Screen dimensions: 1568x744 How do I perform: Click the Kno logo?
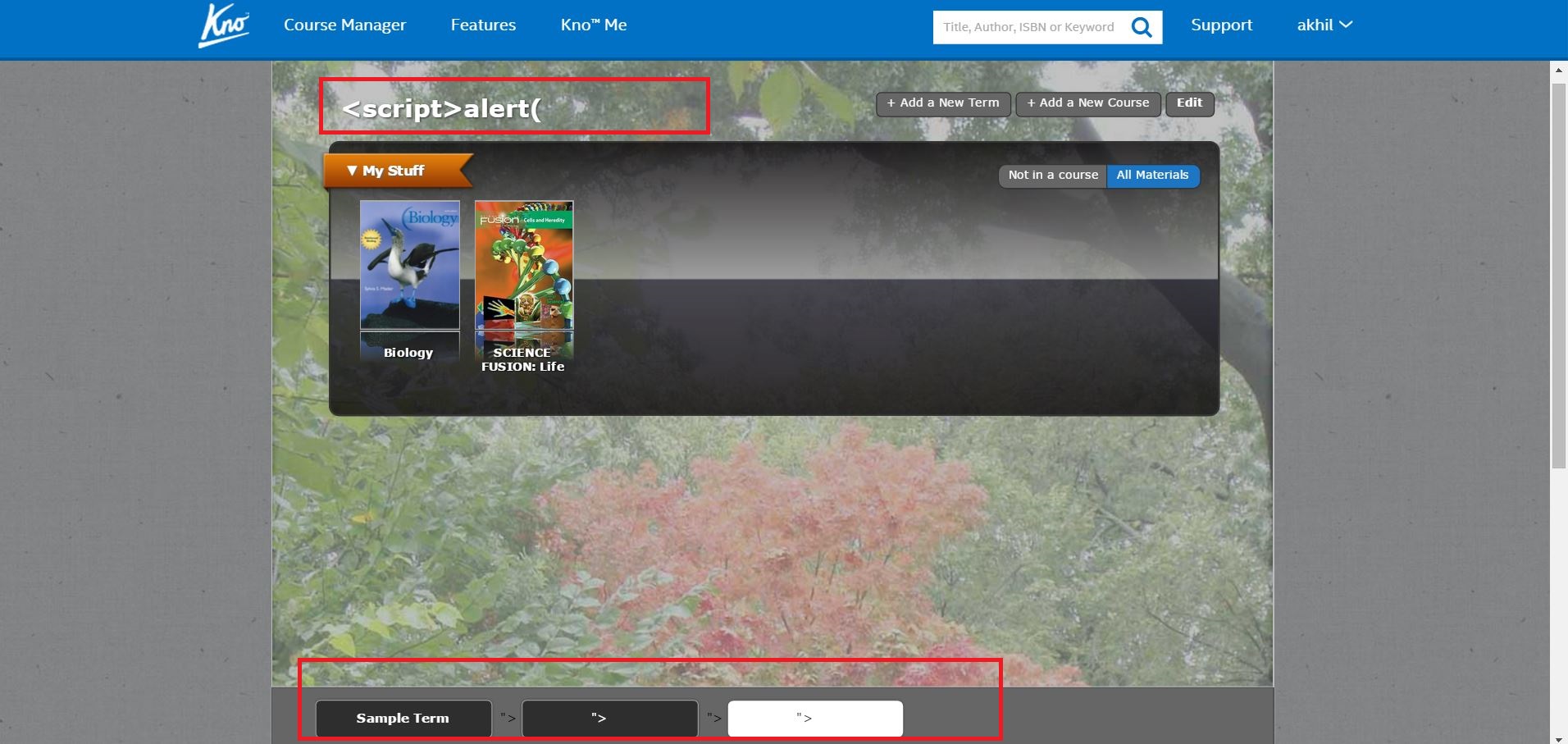coord(223,25)
